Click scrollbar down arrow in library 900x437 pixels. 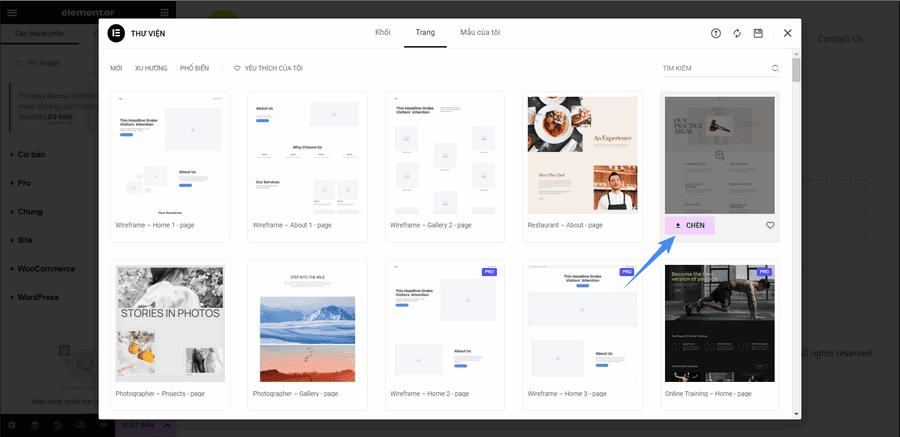point(796,413)
